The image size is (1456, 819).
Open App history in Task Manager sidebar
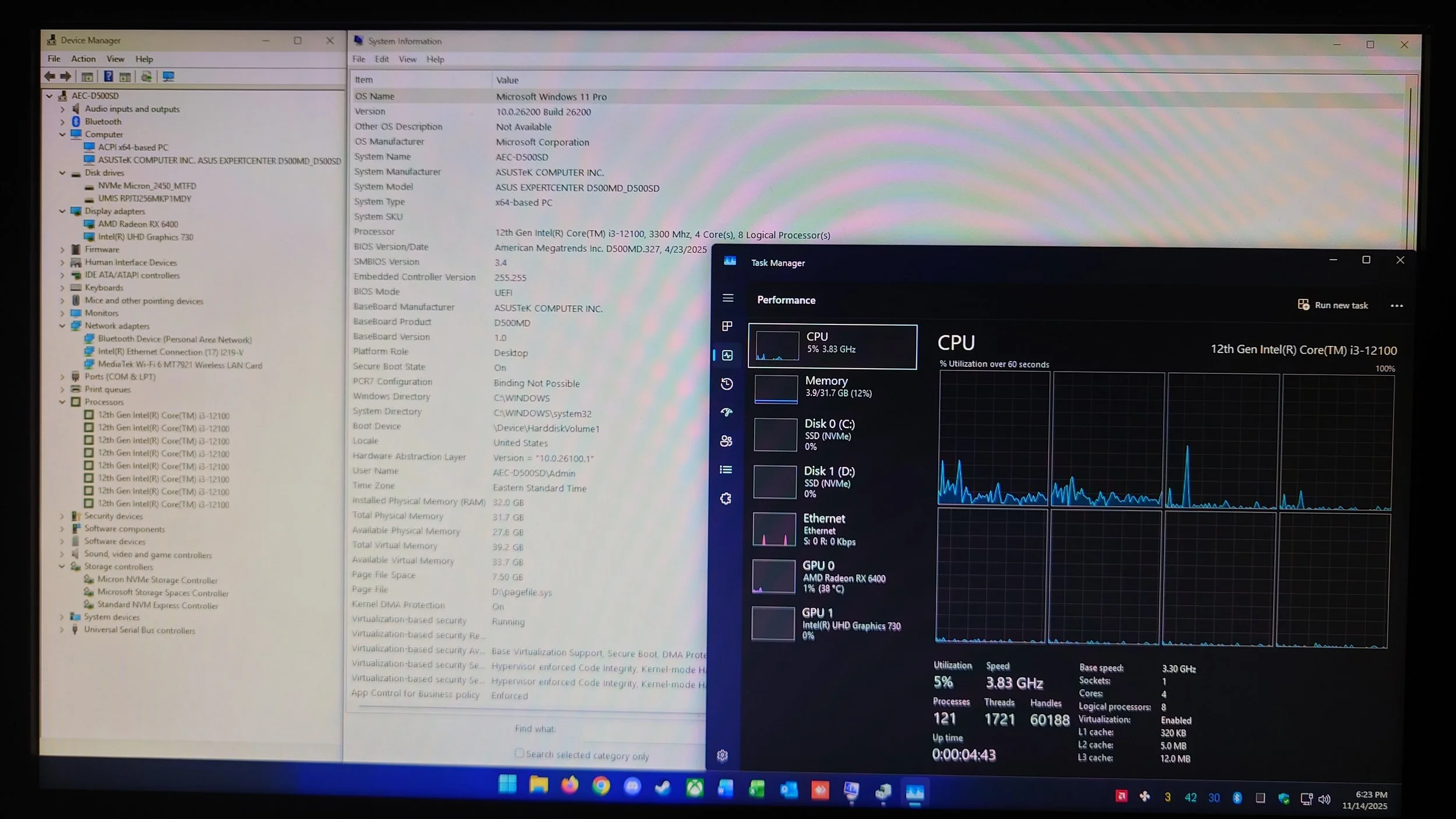point(726,384)
